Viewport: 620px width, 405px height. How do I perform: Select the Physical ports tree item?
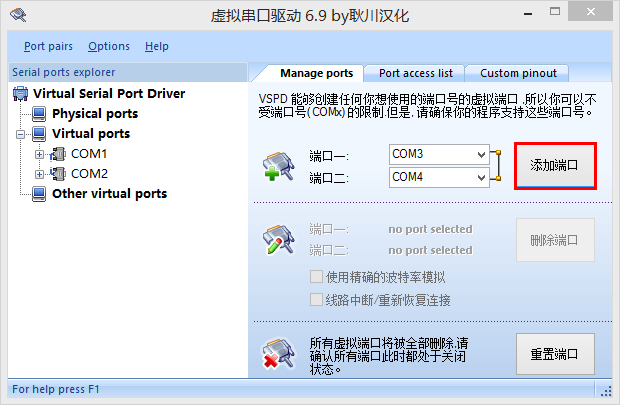(x=95, y=114)
